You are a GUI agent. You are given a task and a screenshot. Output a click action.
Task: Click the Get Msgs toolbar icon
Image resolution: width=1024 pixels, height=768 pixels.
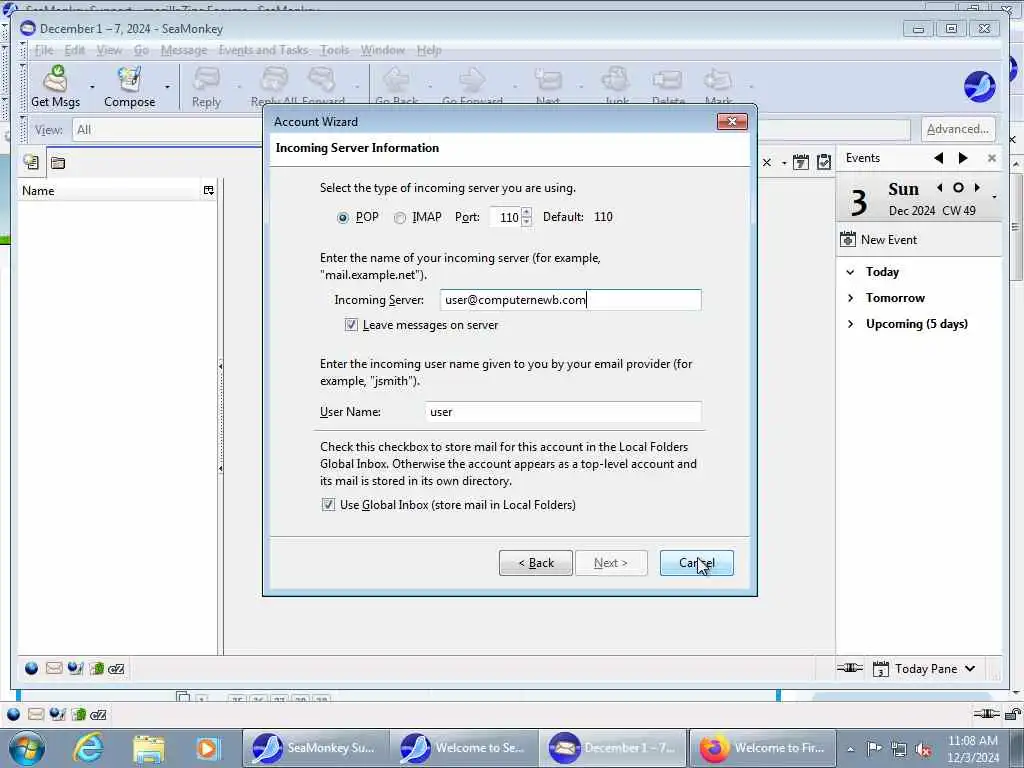[x=56, y=80]
